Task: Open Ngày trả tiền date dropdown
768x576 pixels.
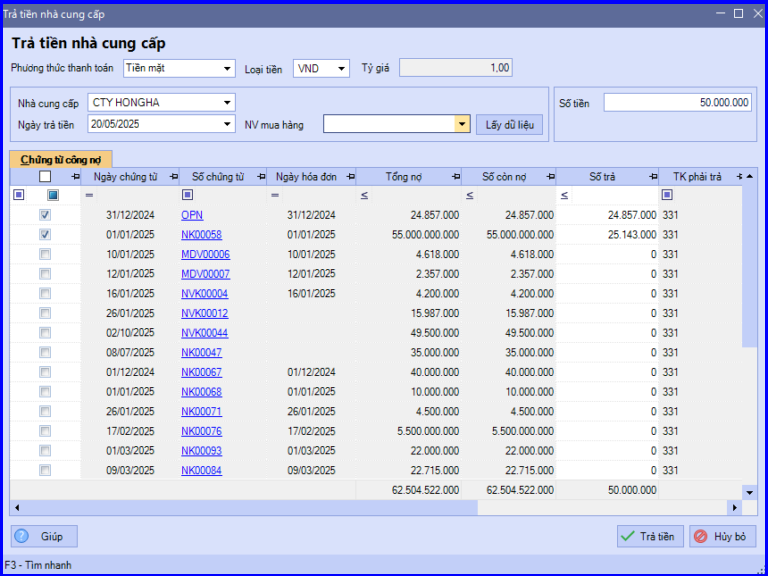Action: pyautogui.click(x=227, y=124)
